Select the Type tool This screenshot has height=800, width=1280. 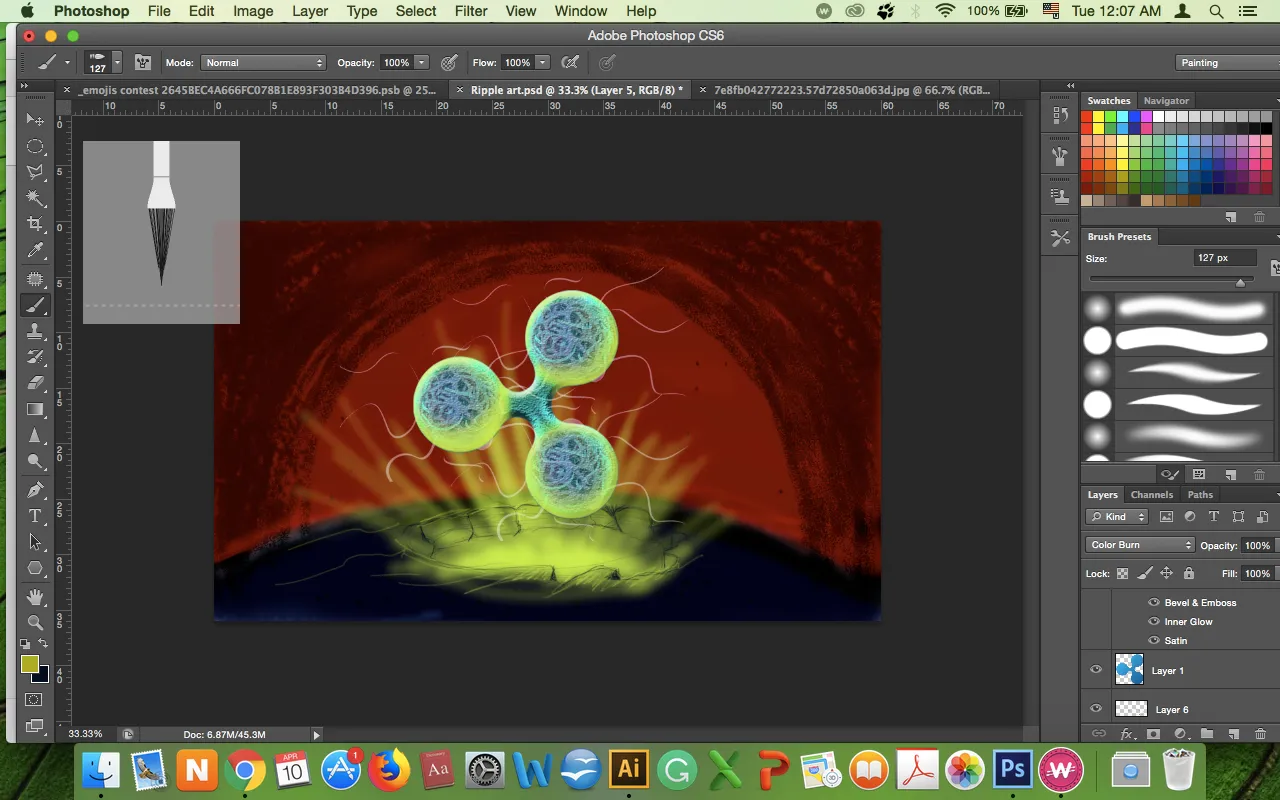pos(35,516)
